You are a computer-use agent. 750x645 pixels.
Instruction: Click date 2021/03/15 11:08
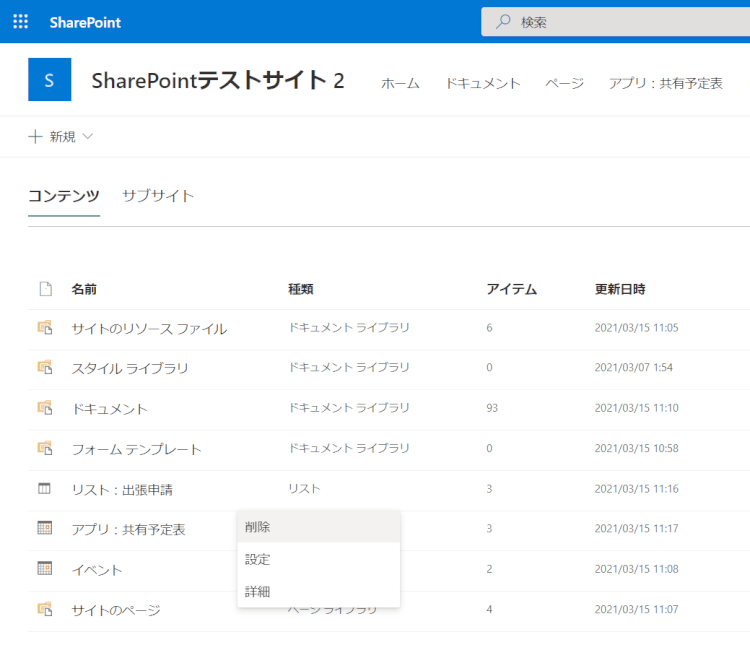636,569
